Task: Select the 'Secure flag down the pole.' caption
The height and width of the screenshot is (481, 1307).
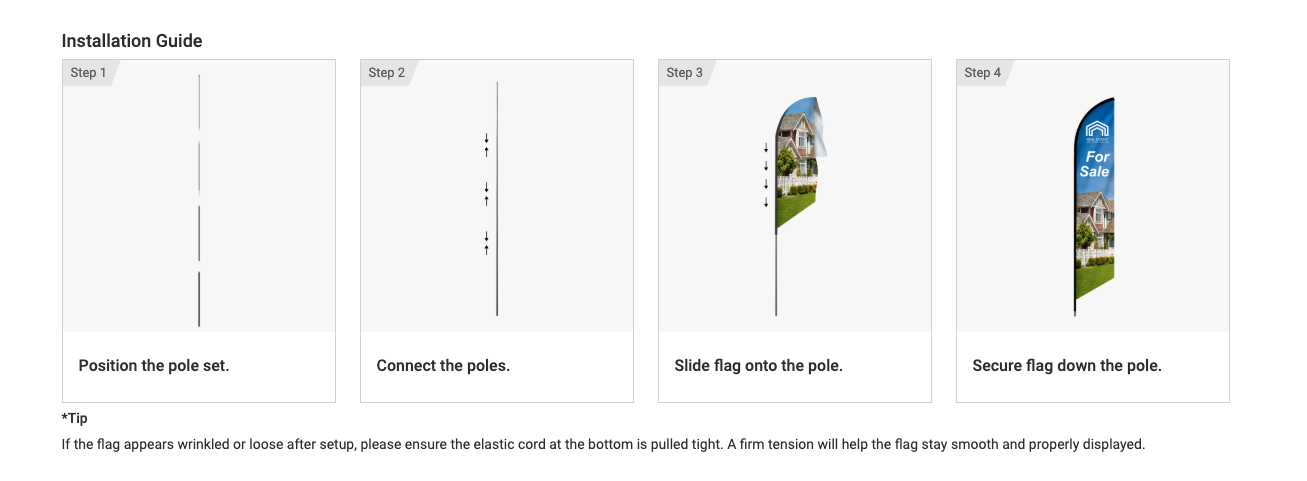Action: (x=1067, y=366)
